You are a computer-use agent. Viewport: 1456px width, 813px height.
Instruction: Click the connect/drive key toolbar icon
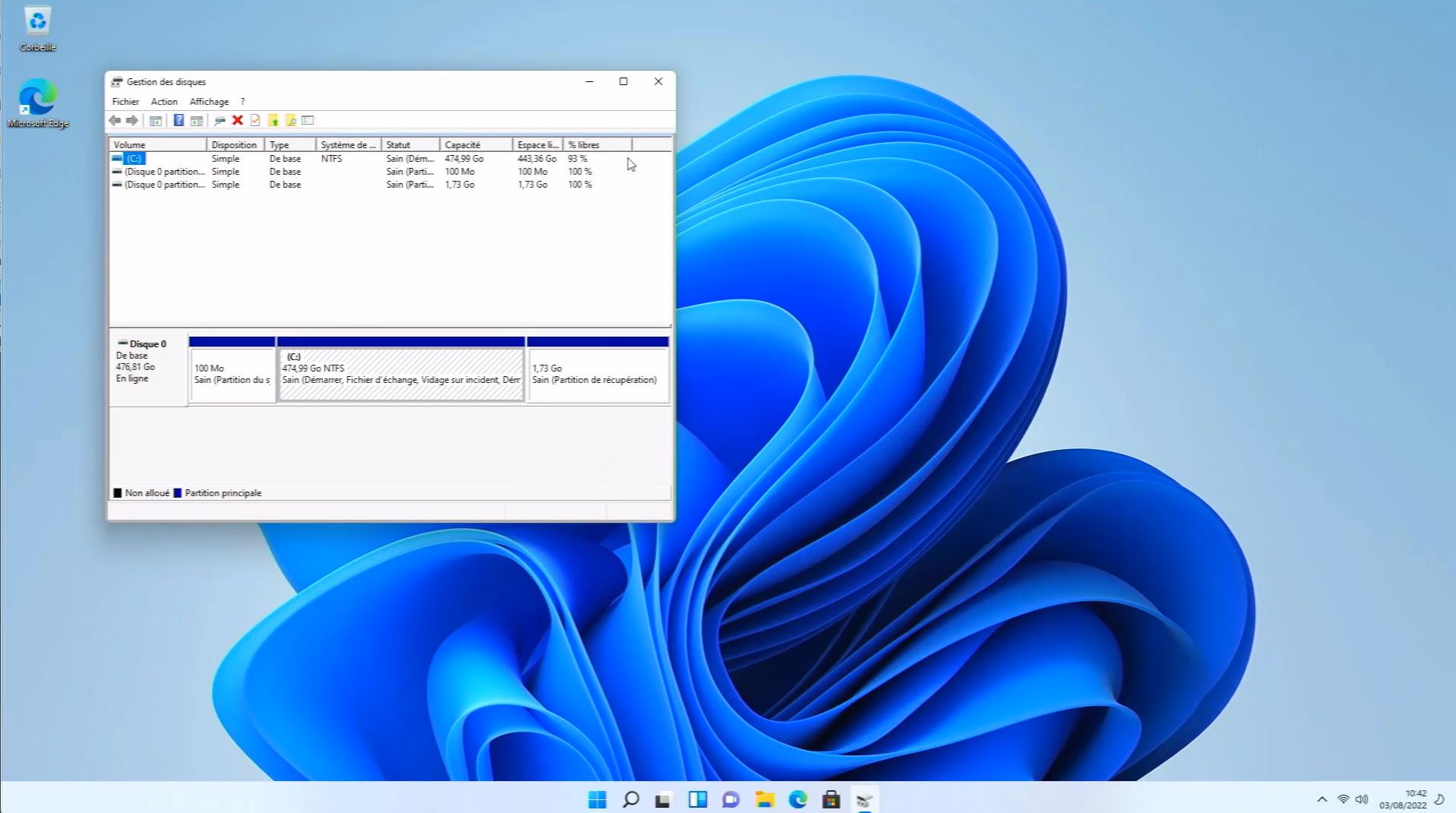point(220,120)
